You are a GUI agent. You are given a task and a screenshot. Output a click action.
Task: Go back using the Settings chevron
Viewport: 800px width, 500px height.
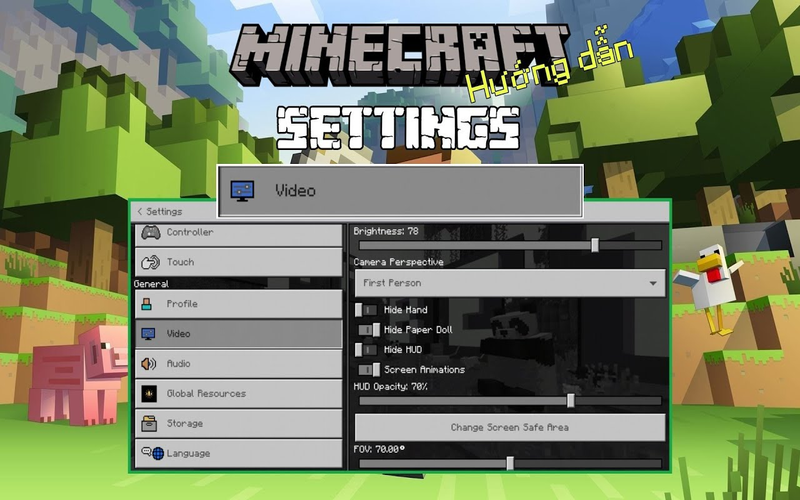(x=140, y=212)
